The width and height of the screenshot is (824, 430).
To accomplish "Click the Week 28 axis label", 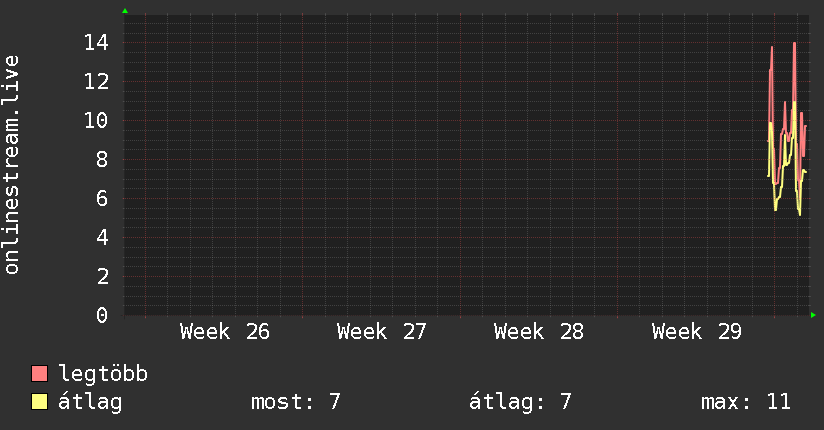I will click(x=539, y=332).
